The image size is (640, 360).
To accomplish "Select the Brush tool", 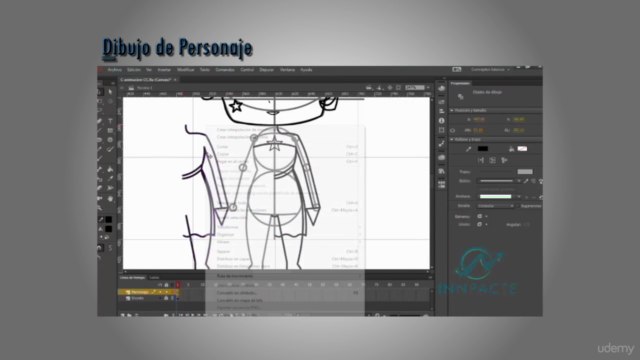I will click(x=110, y=149).
